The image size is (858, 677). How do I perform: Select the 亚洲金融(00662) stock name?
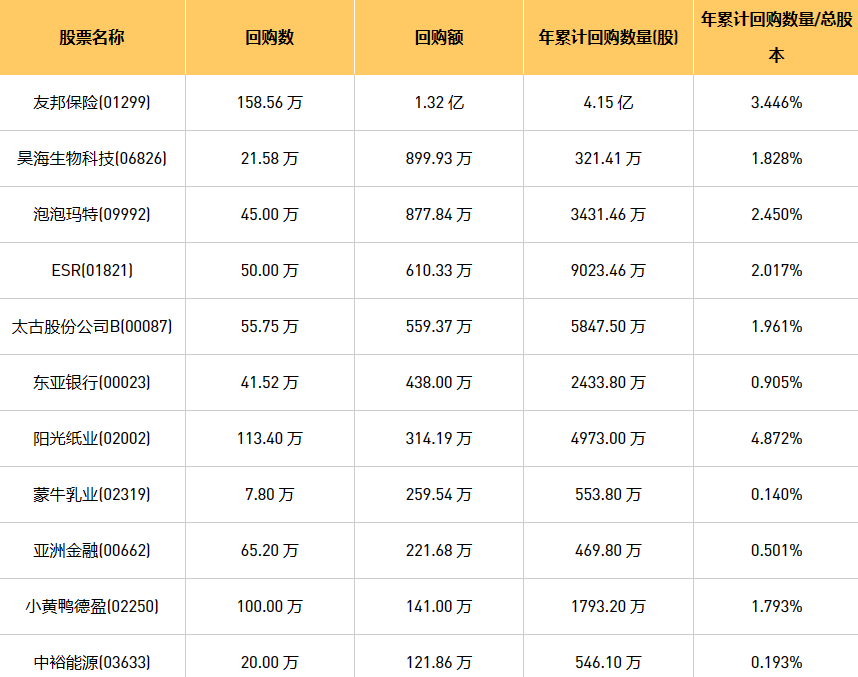(x=92, y=550)
